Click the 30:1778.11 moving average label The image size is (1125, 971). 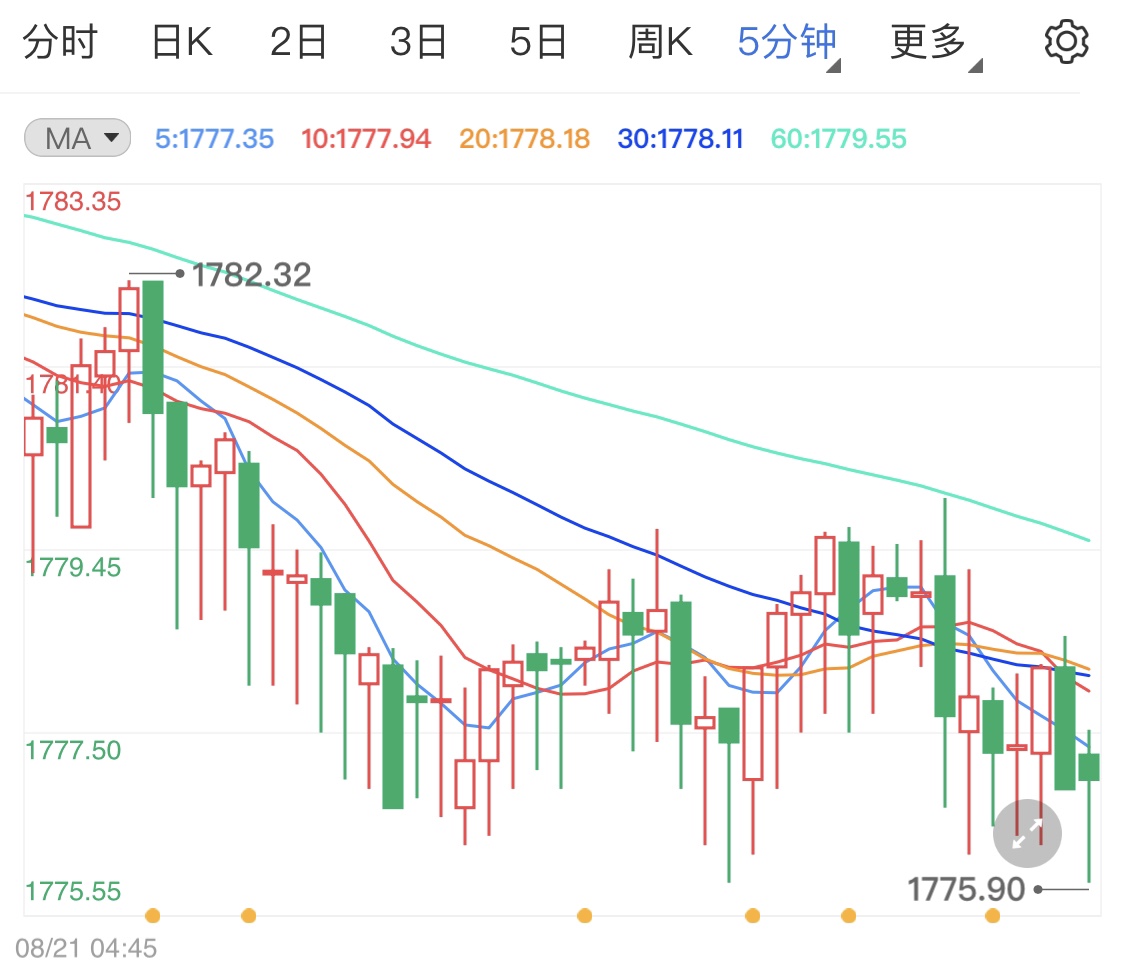(x=680, y=138)
